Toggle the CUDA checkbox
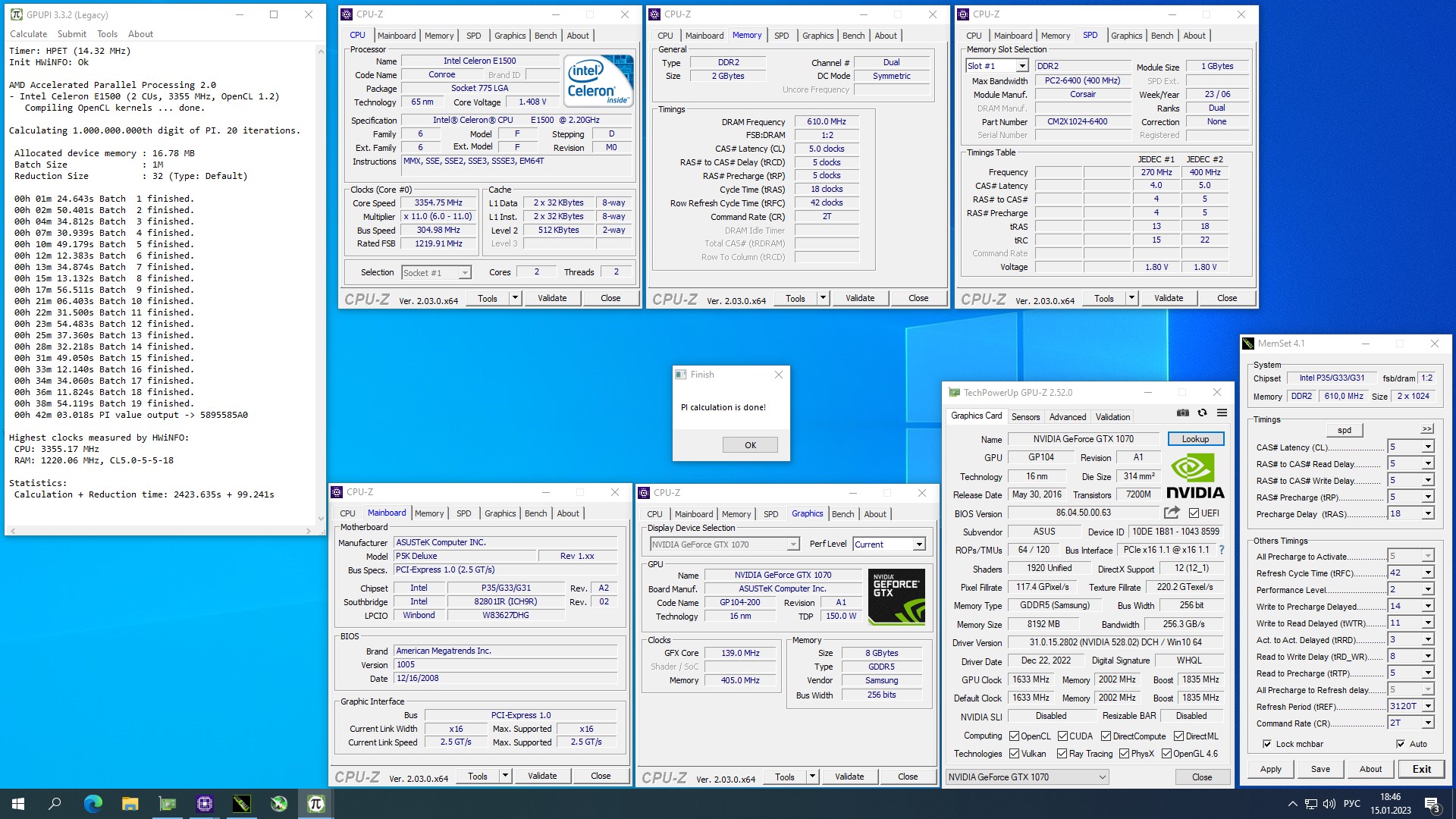The width and height of the screenshot is (1456, 819). click(1062, 736)
